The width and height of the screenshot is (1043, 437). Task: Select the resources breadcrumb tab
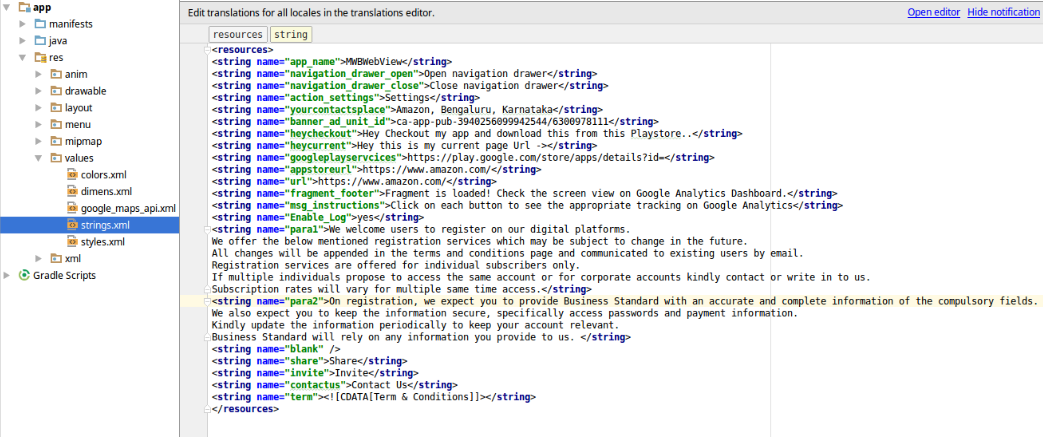(238, 35)
